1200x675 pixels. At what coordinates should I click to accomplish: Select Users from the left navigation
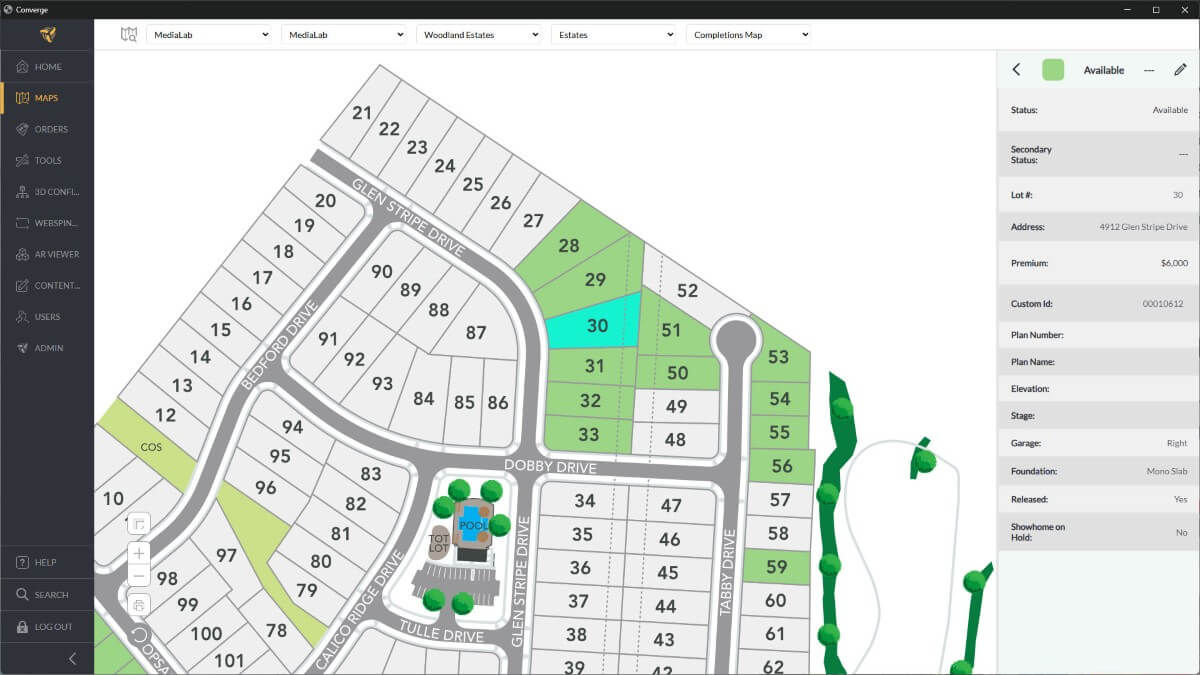(x=47, y=317)
